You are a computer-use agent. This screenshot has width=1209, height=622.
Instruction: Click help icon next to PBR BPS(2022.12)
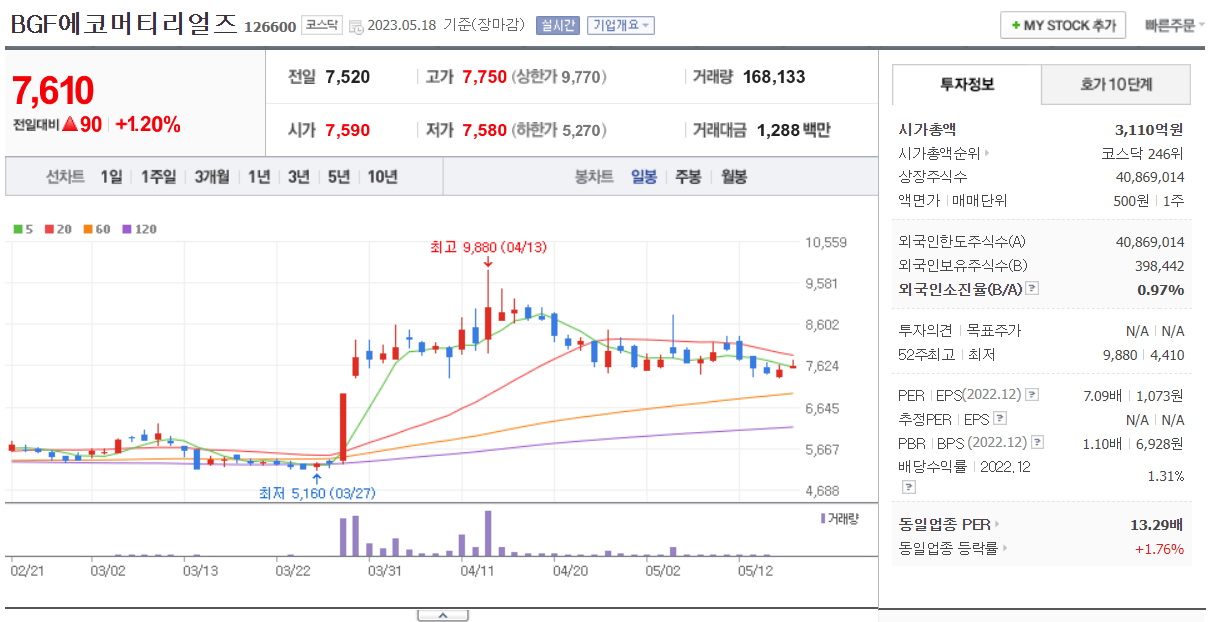pyautogui.click(x=1037, y=443)
